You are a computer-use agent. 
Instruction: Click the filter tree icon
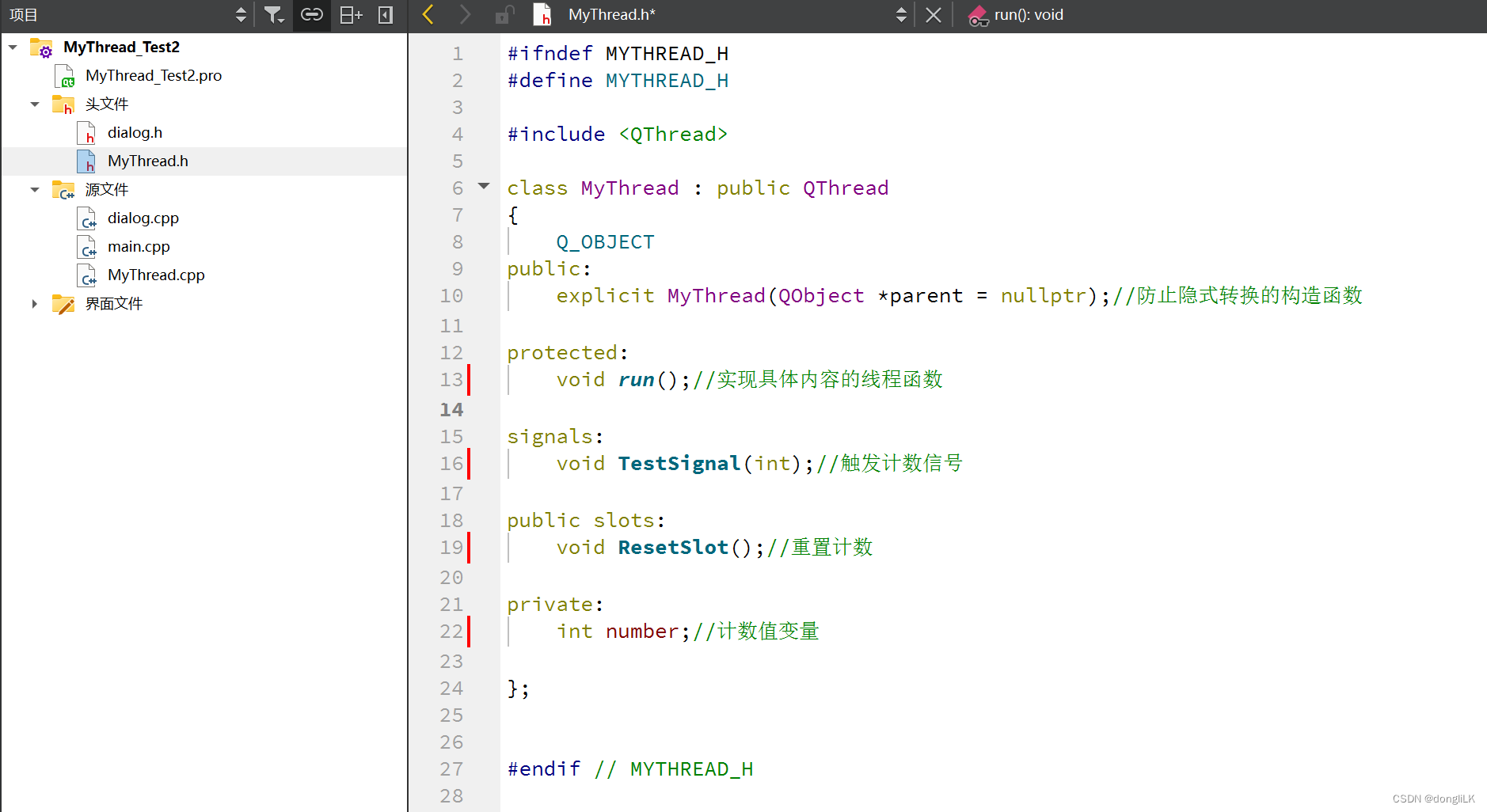coord(274,14)
